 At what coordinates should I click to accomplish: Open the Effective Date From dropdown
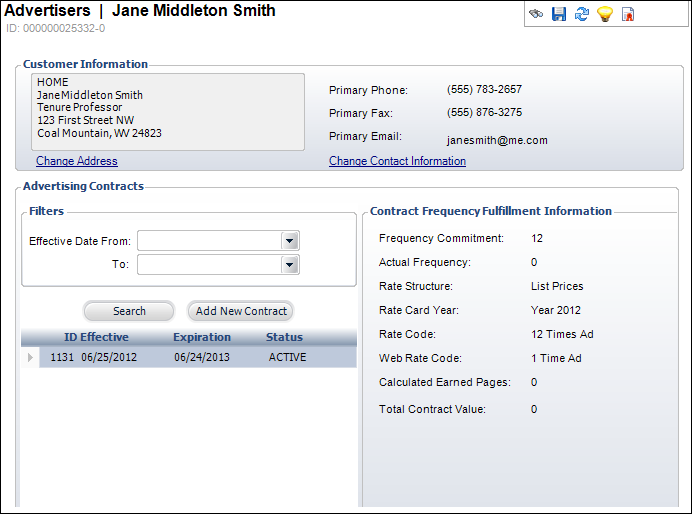click(x=290, y=241)
